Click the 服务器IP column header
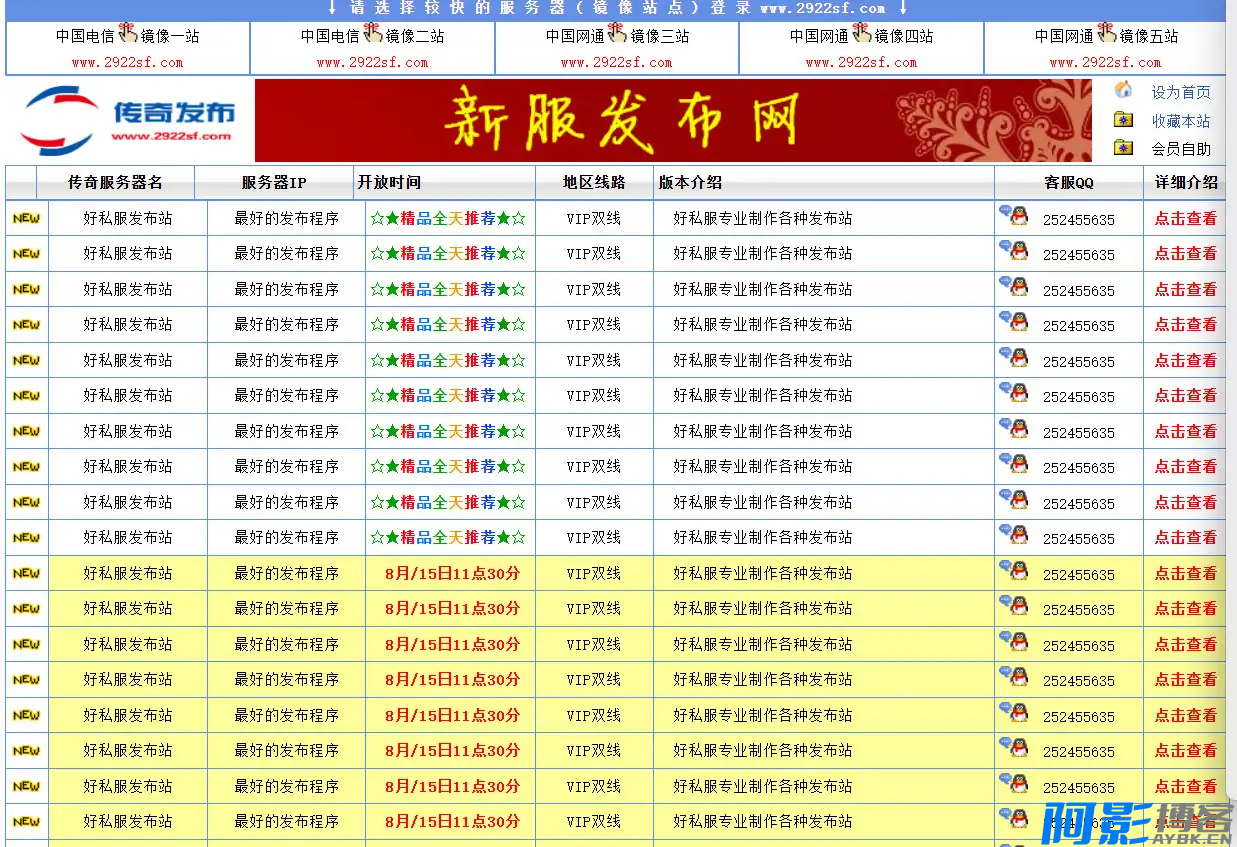This screenshot has height=847, width=1237. pos(274,182)
